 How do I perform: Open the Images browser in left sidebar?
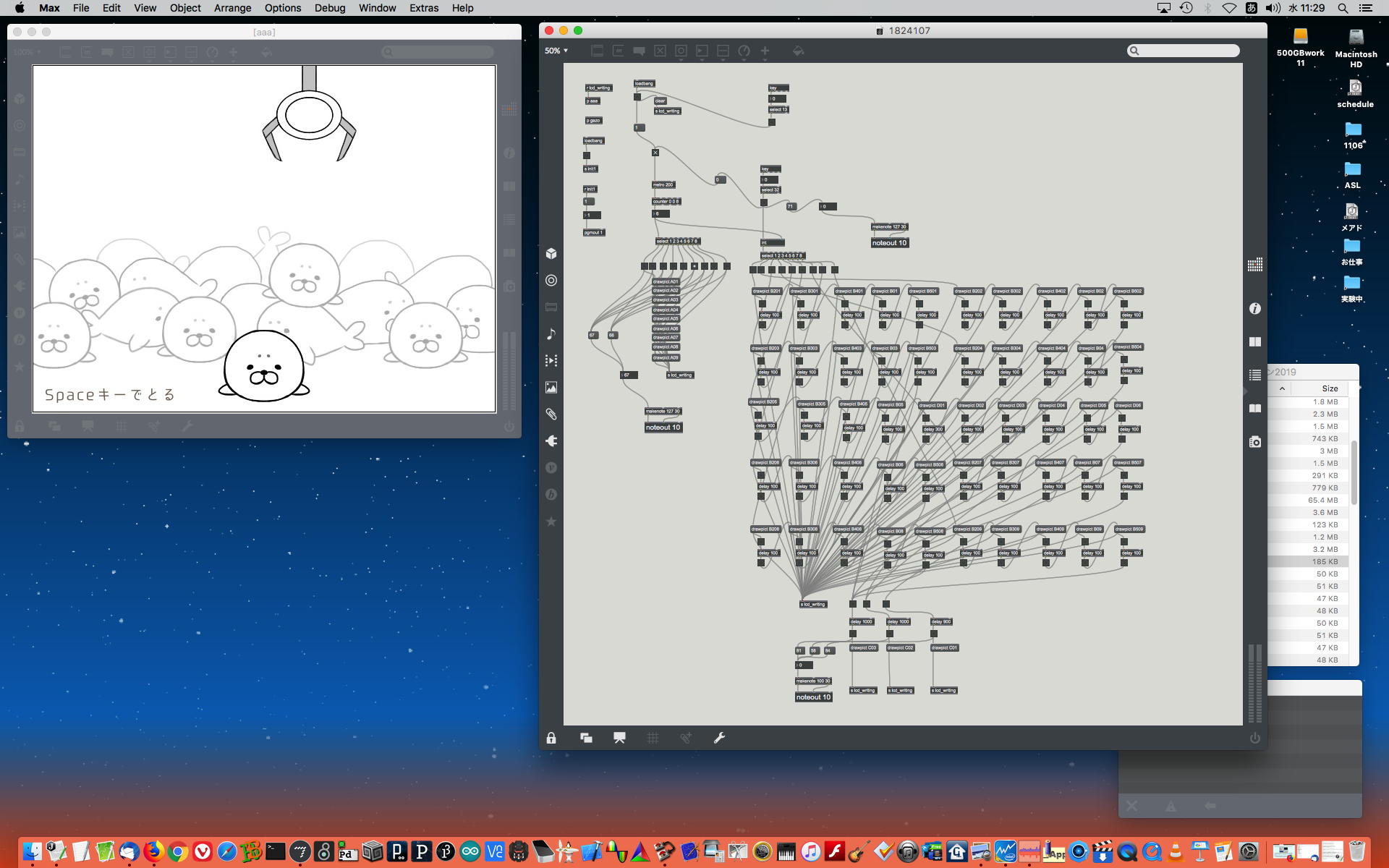[551, 388]
